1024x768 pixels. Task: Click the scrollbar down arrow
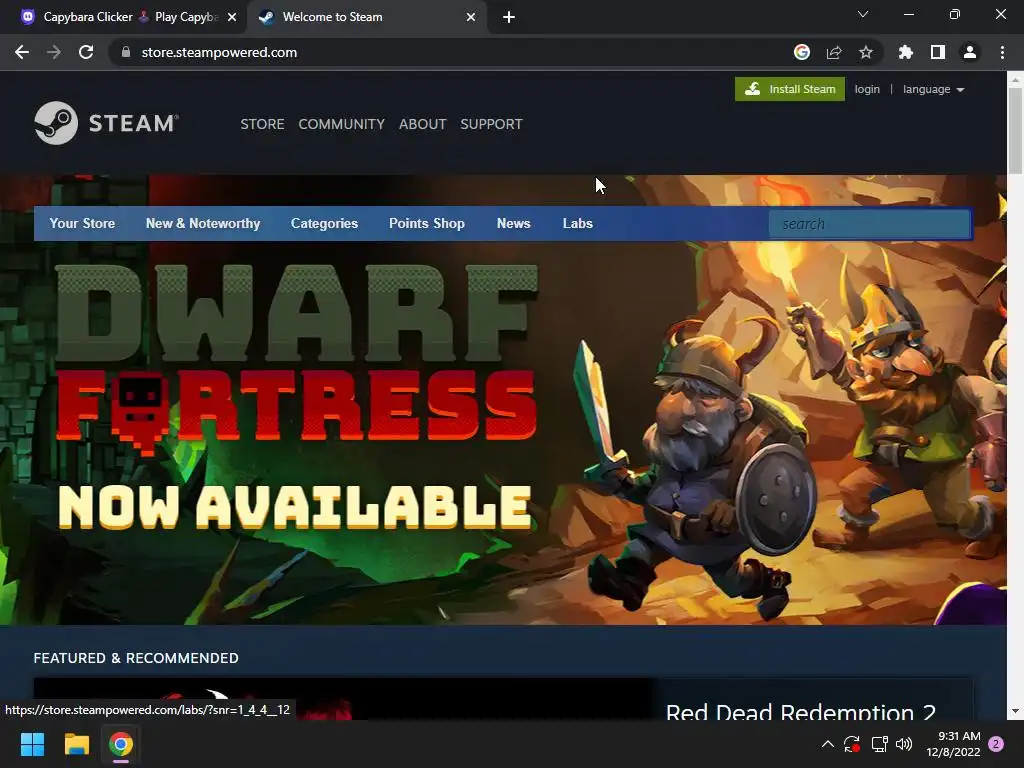[x=1015, y=711]
